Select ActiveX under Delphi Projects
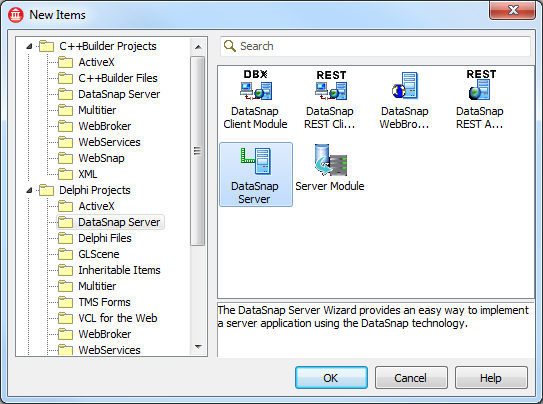543x404 pixels. coord(96,206)
